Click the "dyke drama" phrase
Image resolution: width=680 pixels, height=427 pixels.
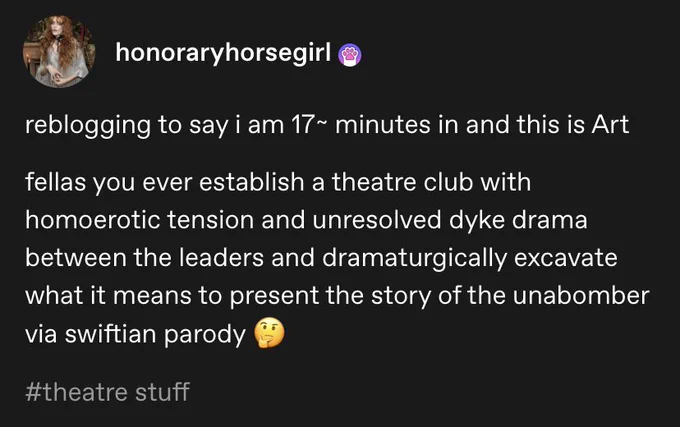coord(518,220)
